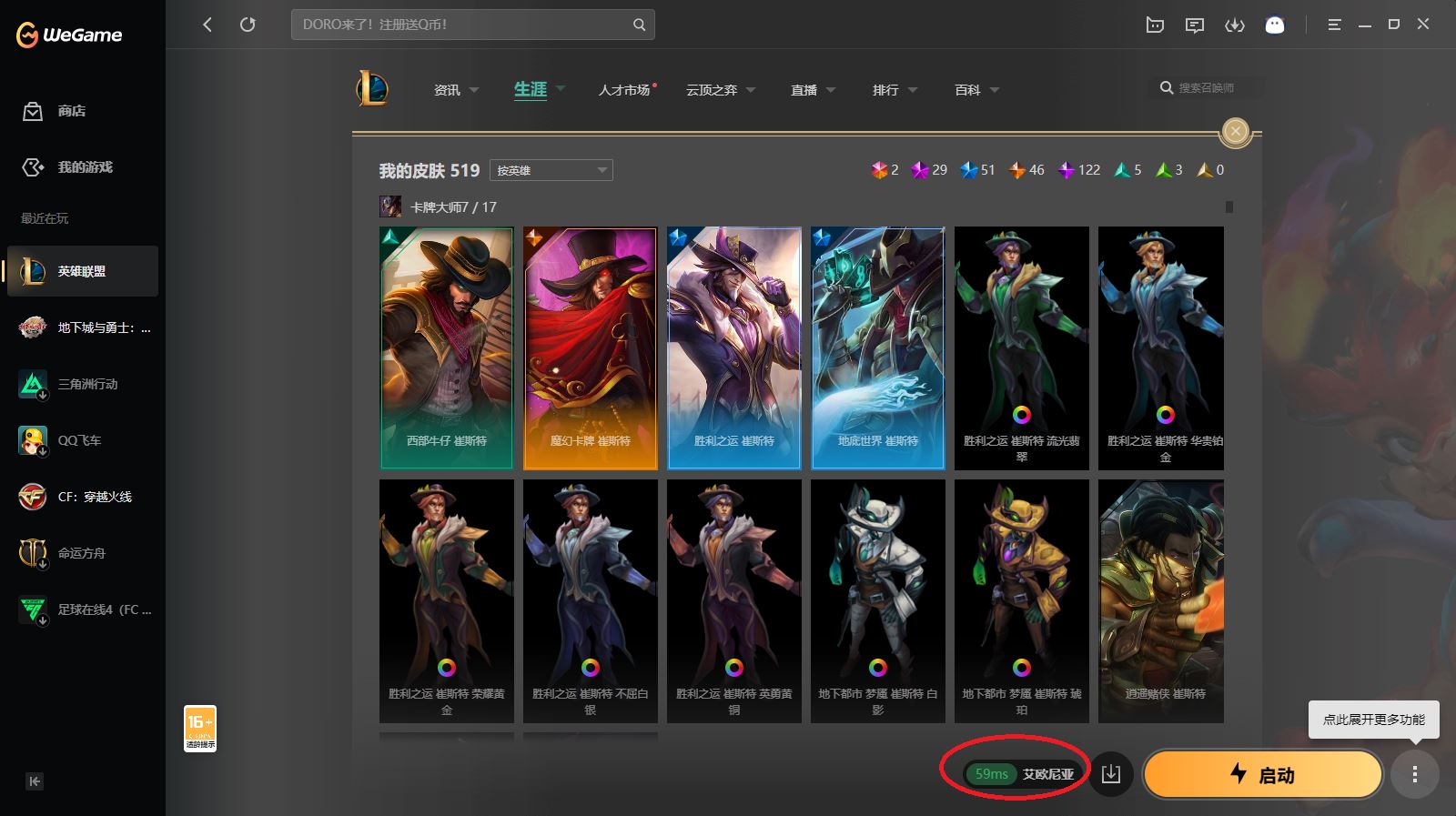
Task: Launch the game with 启动 button
Action: pos(1263,774)
